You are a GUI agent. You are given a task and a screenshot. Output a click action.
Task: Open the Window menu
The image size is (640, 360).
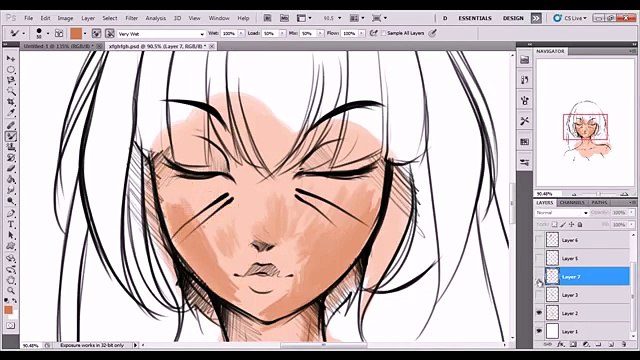click(219, 18)
